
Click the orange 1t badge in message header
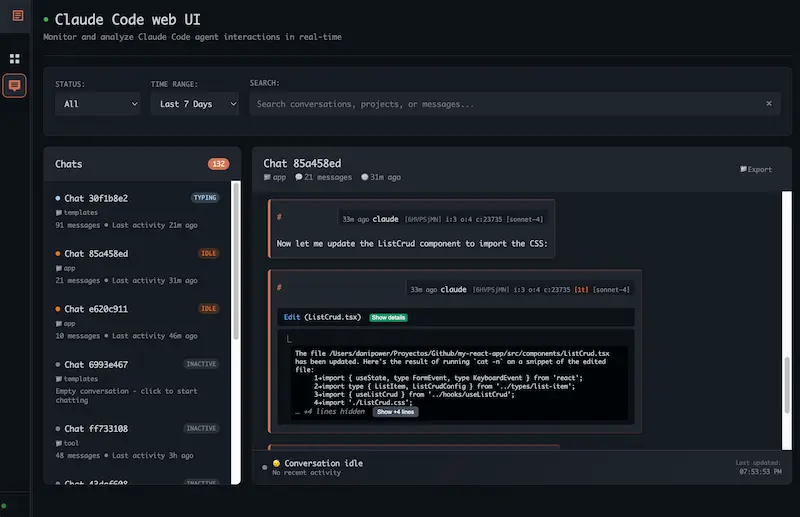582,289
